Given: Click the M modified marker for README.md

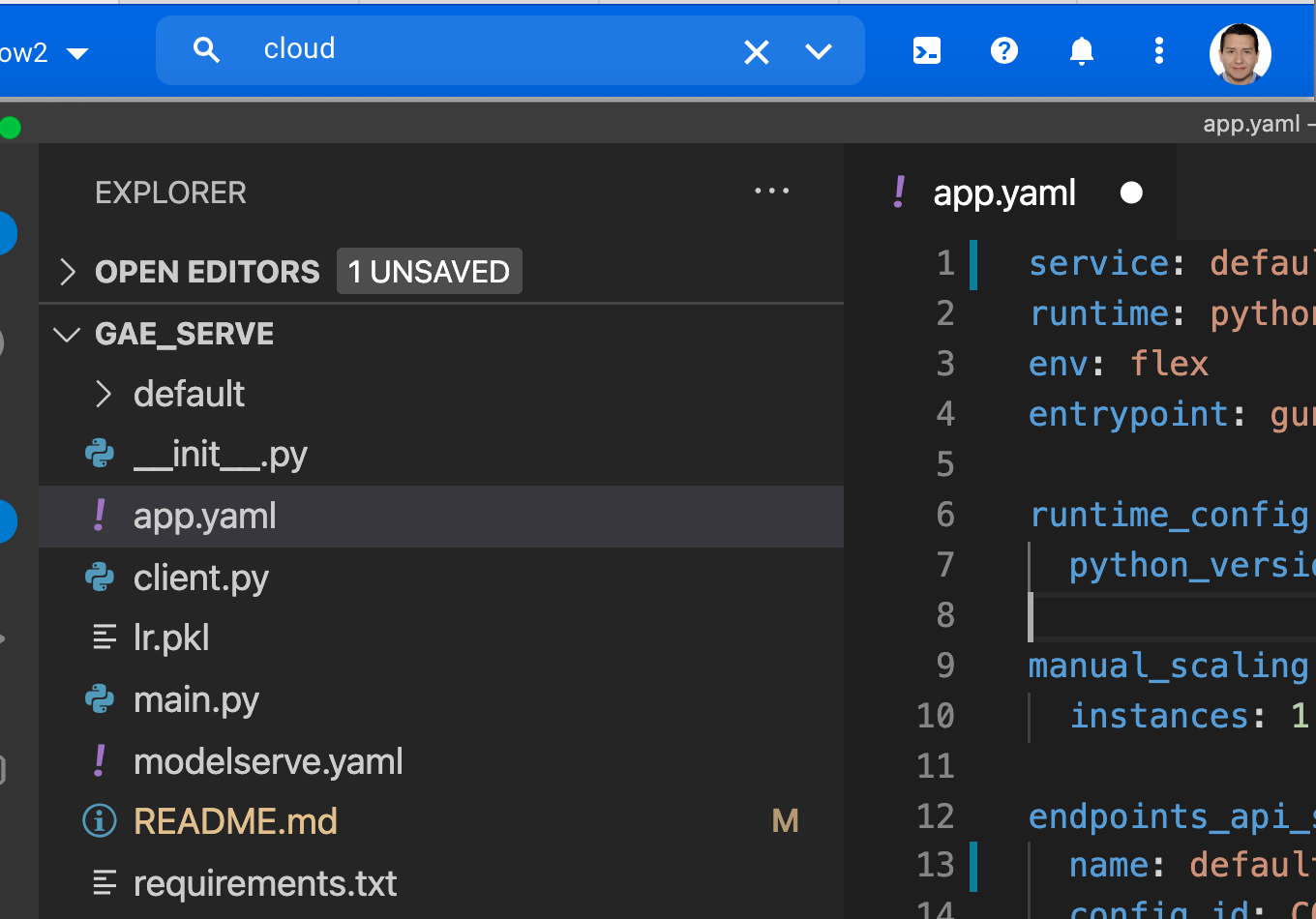Looking at the screenshot, I should pyautogui.click(x=786, y=821).
